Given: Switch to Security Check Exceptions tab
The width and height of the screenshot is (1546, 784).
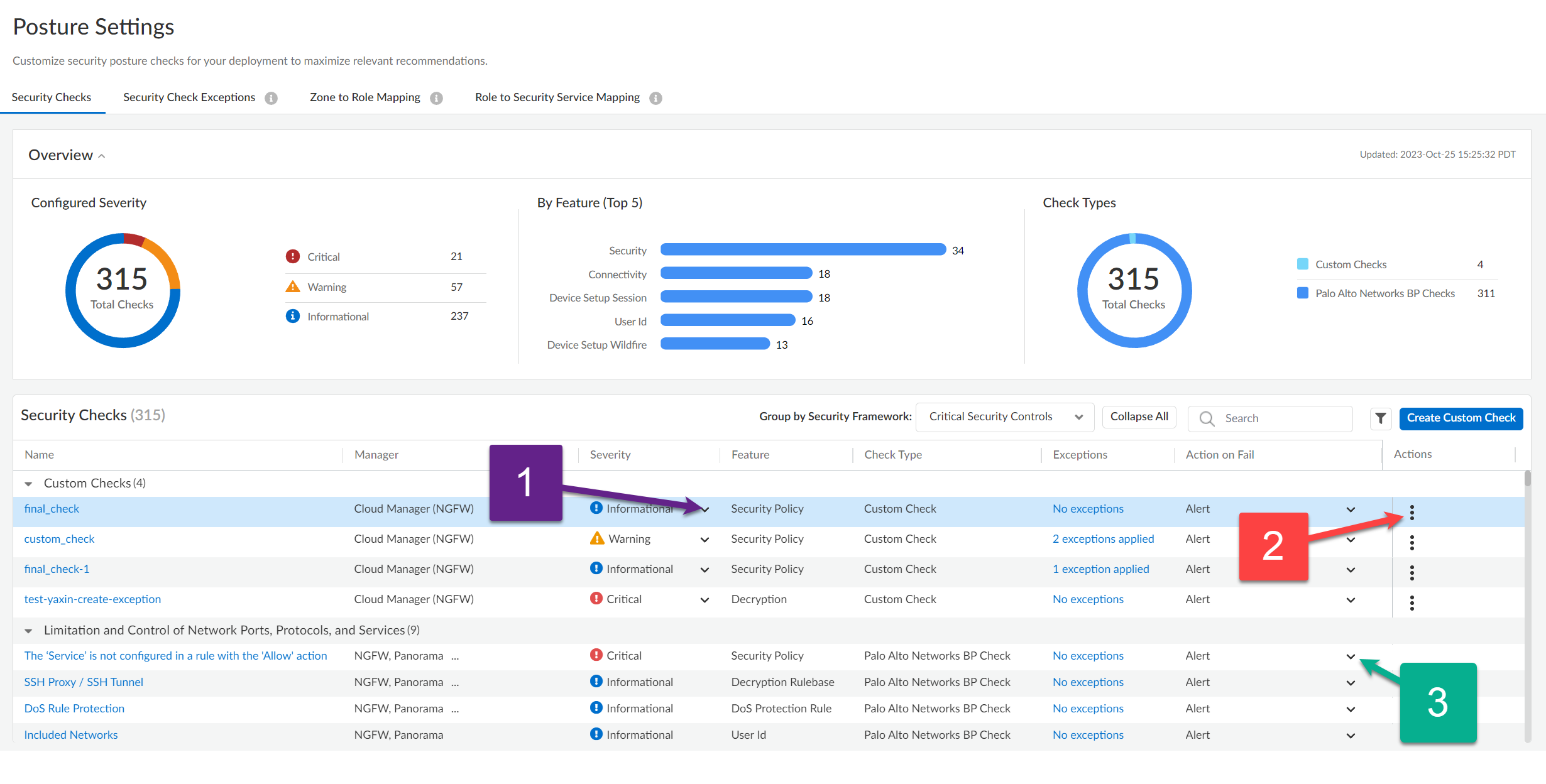Looking at the screenshot, I should [x=189, y=97].
